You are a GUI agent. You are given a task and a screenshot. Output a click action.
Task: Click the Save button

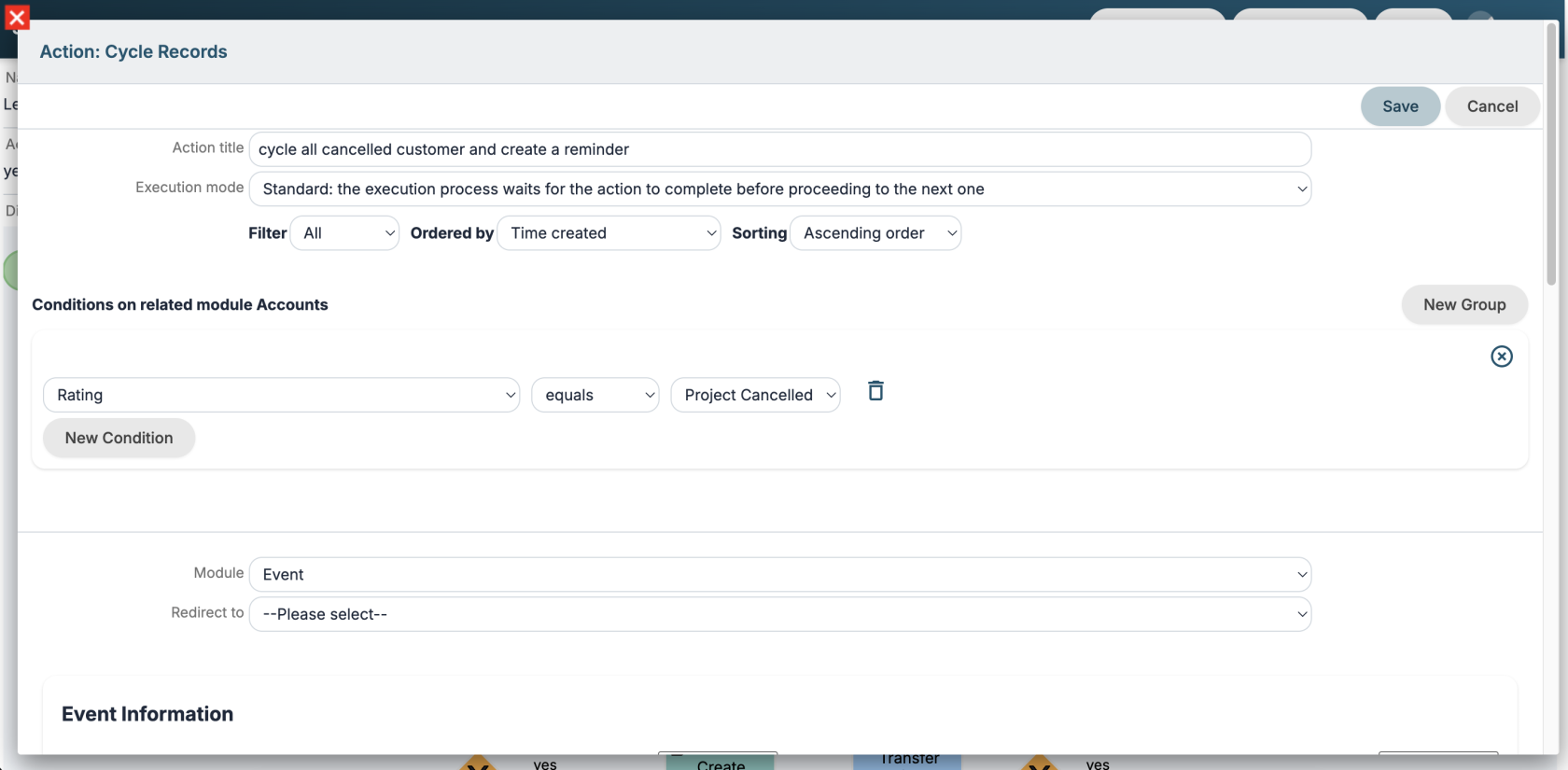[1400, 106]
